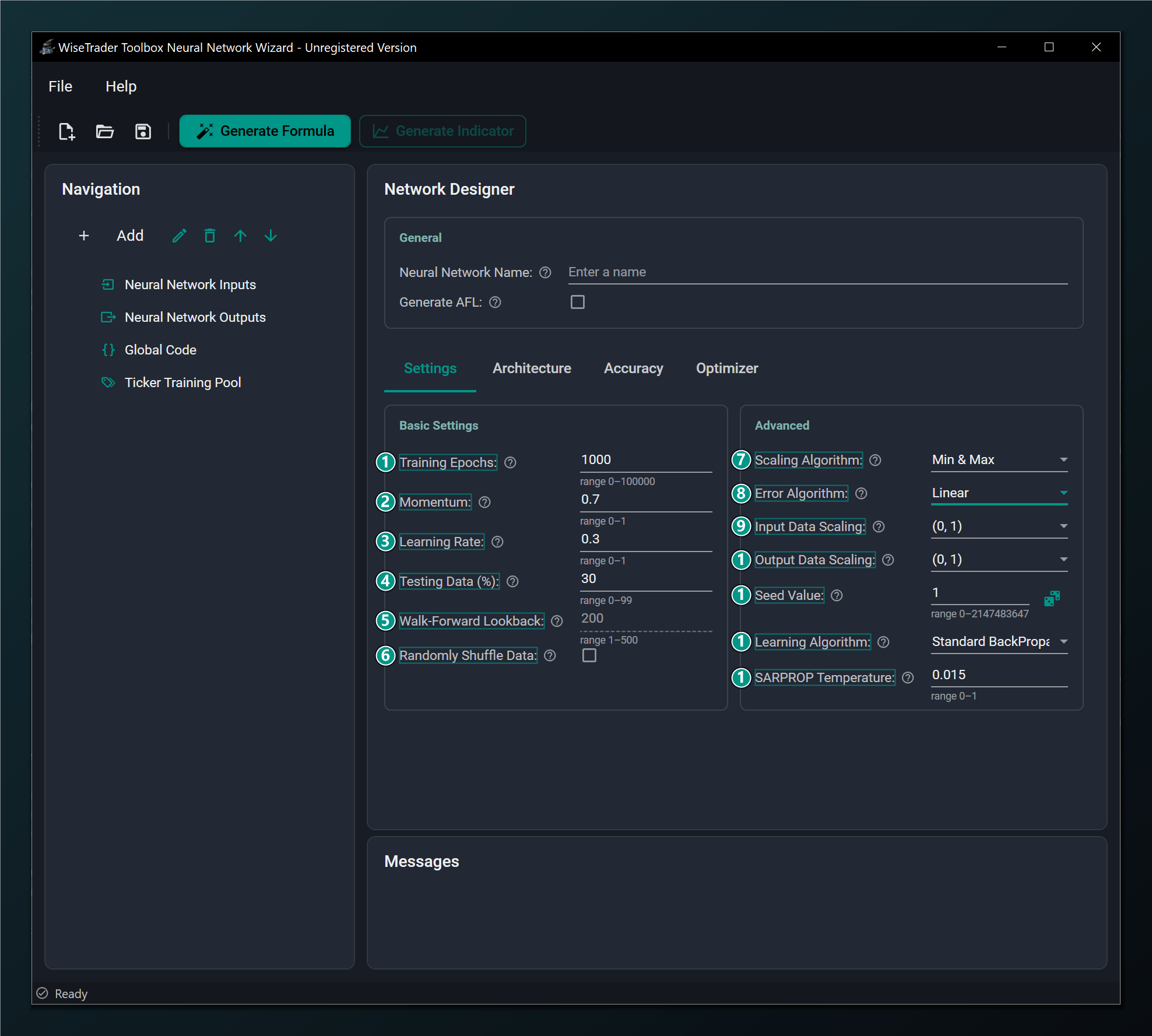
Task: Click help icon next to Error Algorithm
Action: tap(861, 493)
